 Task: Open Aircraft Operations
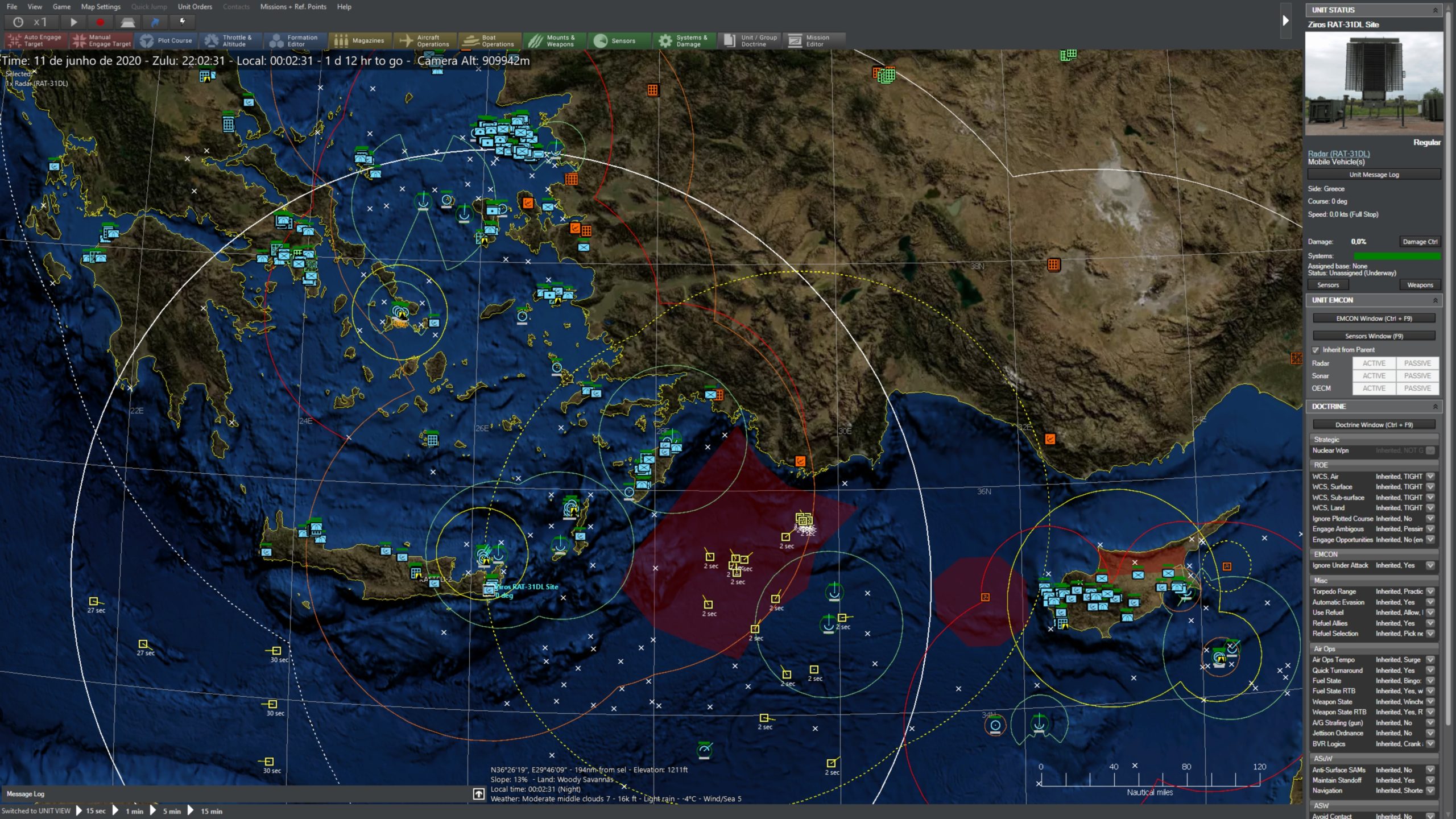(425, 40)
